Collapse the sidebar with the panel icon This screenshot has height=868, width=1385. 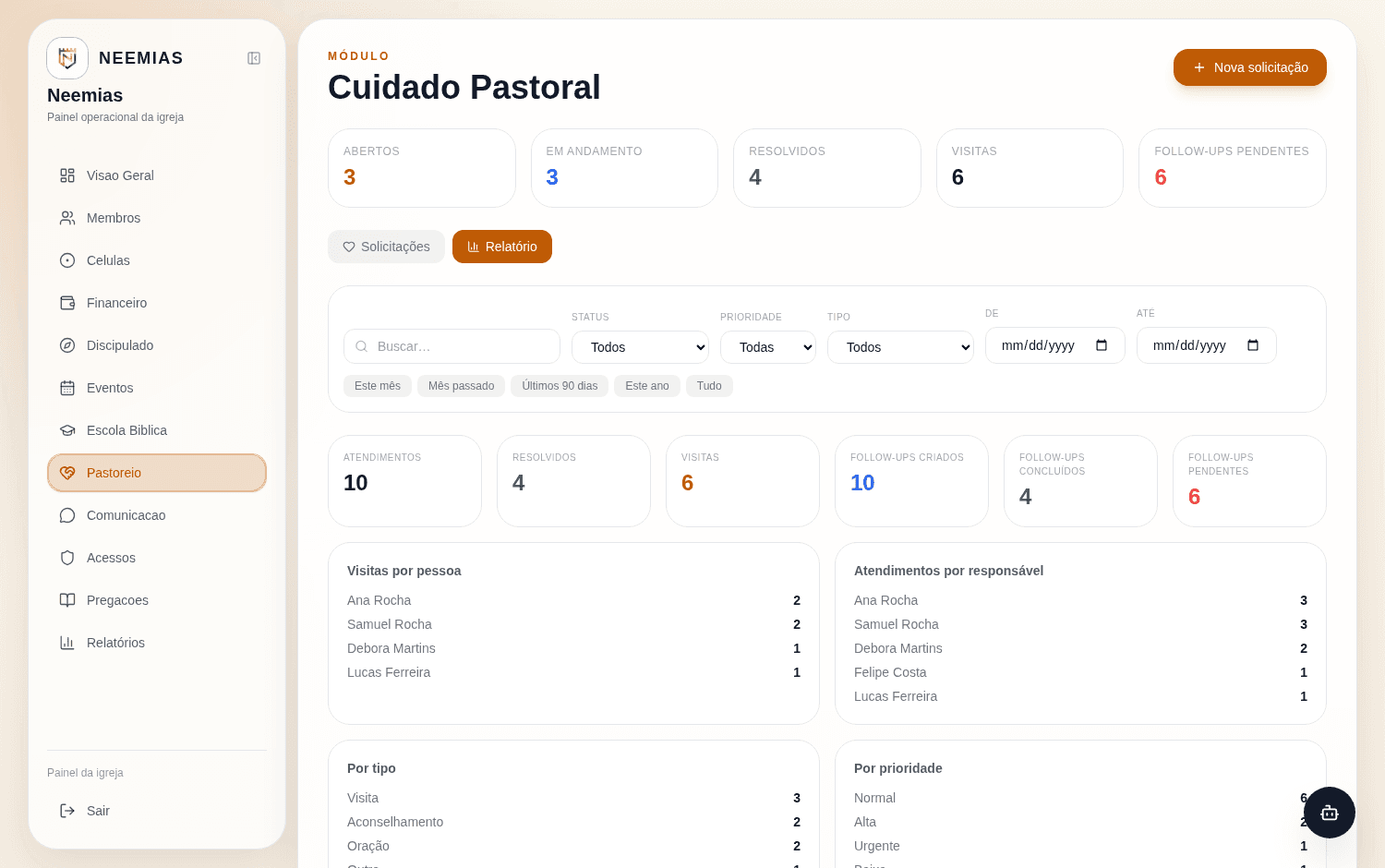pos(254,58)
